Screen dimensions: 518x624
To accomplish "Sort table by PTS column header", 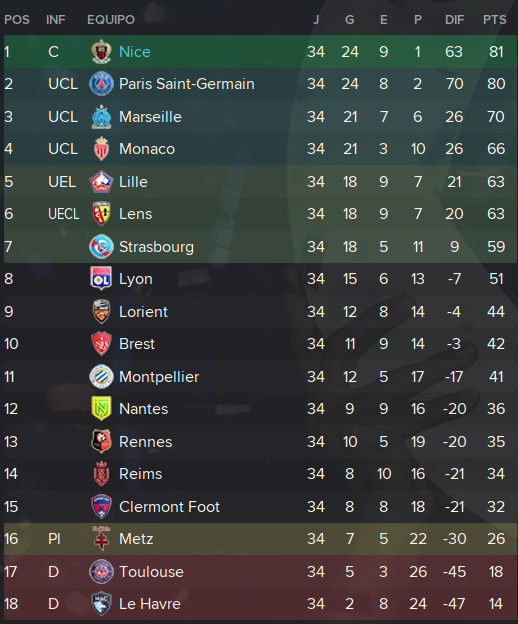I will (x=495, y=20).
